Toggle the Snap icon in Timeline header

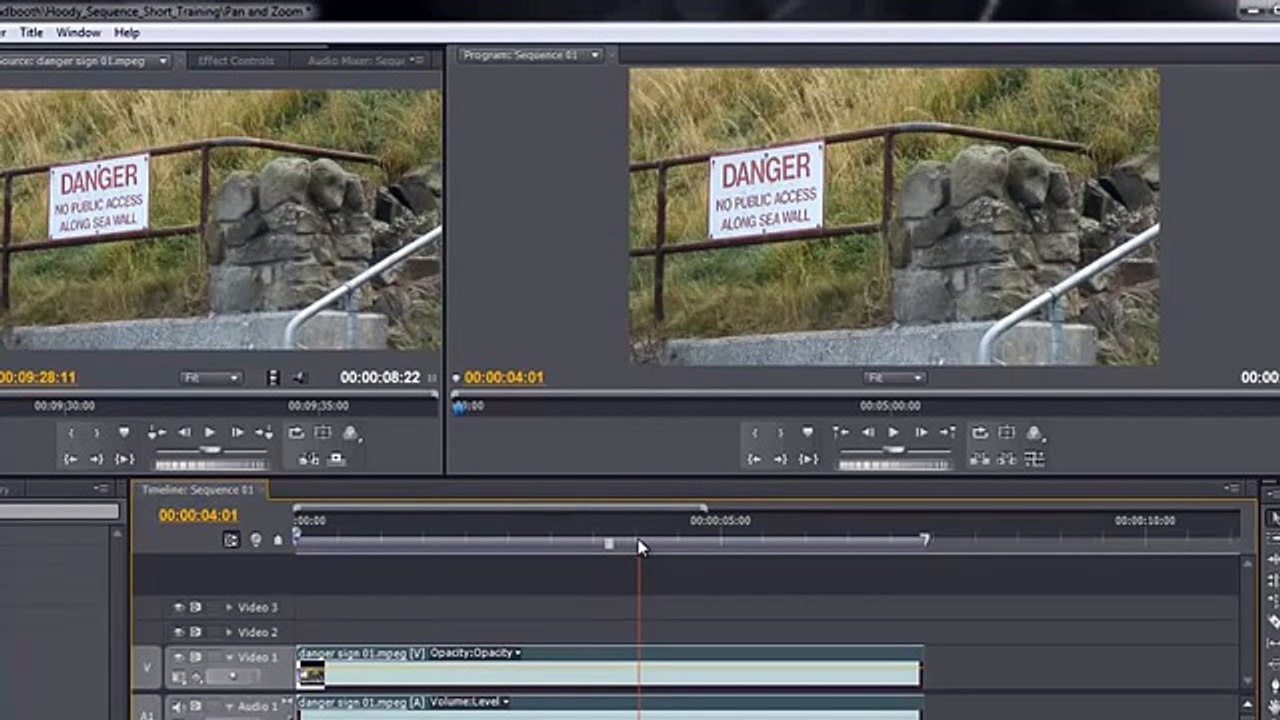[232, 540]
